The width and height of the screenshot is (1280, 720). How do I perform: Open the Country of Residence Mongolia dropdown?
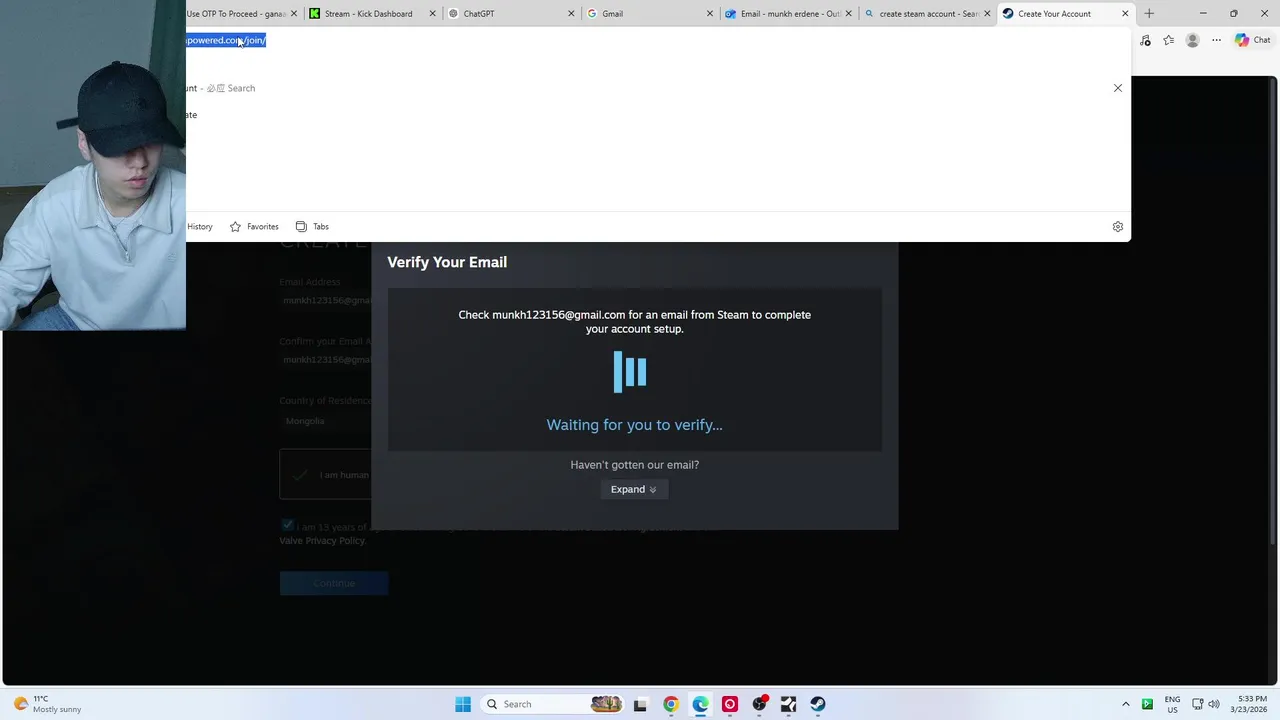[325, 421]
